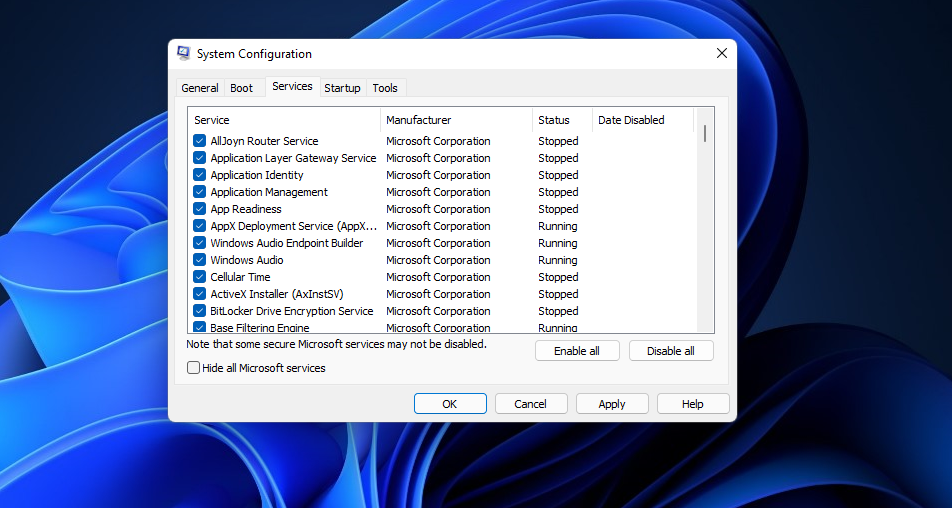Click the Enable all button

577,351
